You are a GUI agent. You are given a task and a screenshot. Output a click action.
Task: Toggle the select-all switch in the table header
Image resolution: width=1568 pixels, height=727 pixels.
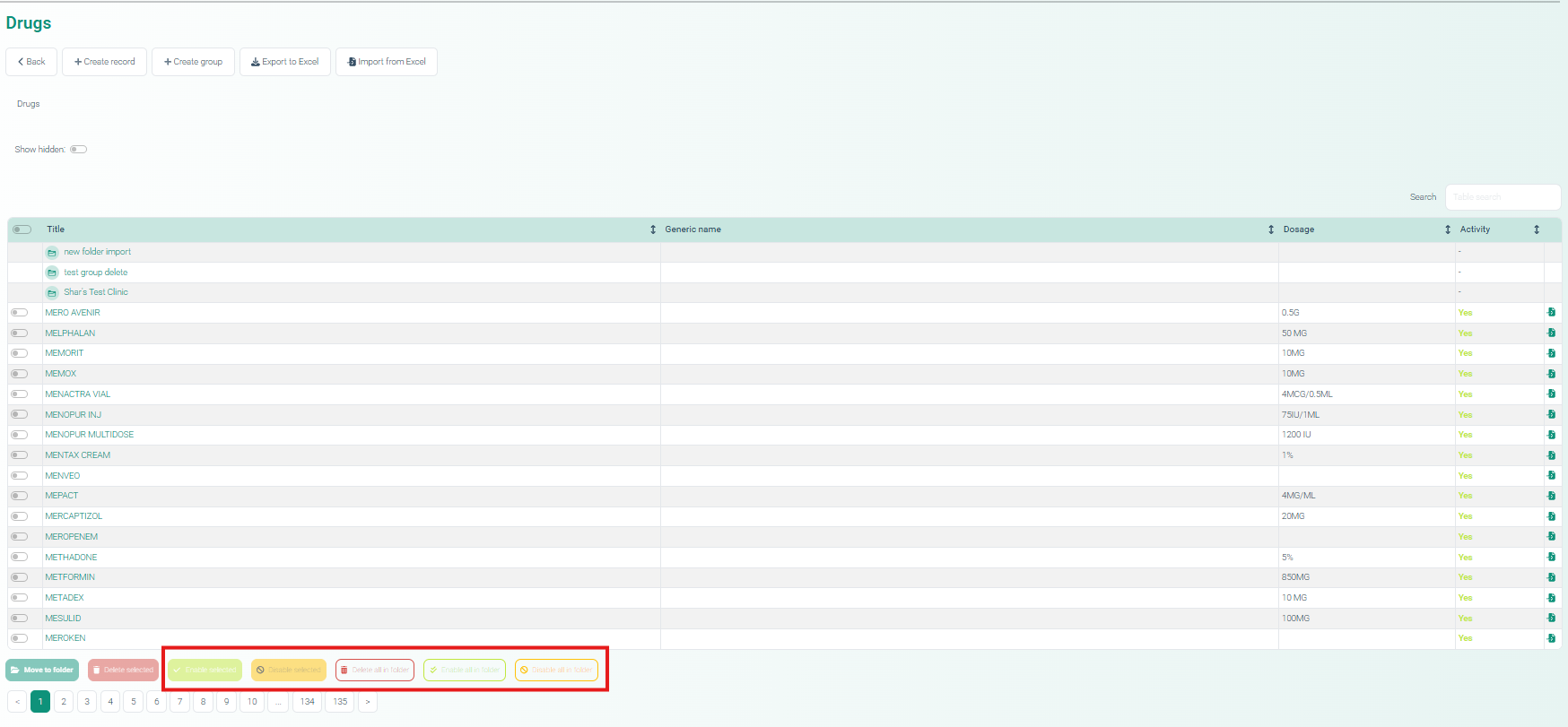point(22,229)
